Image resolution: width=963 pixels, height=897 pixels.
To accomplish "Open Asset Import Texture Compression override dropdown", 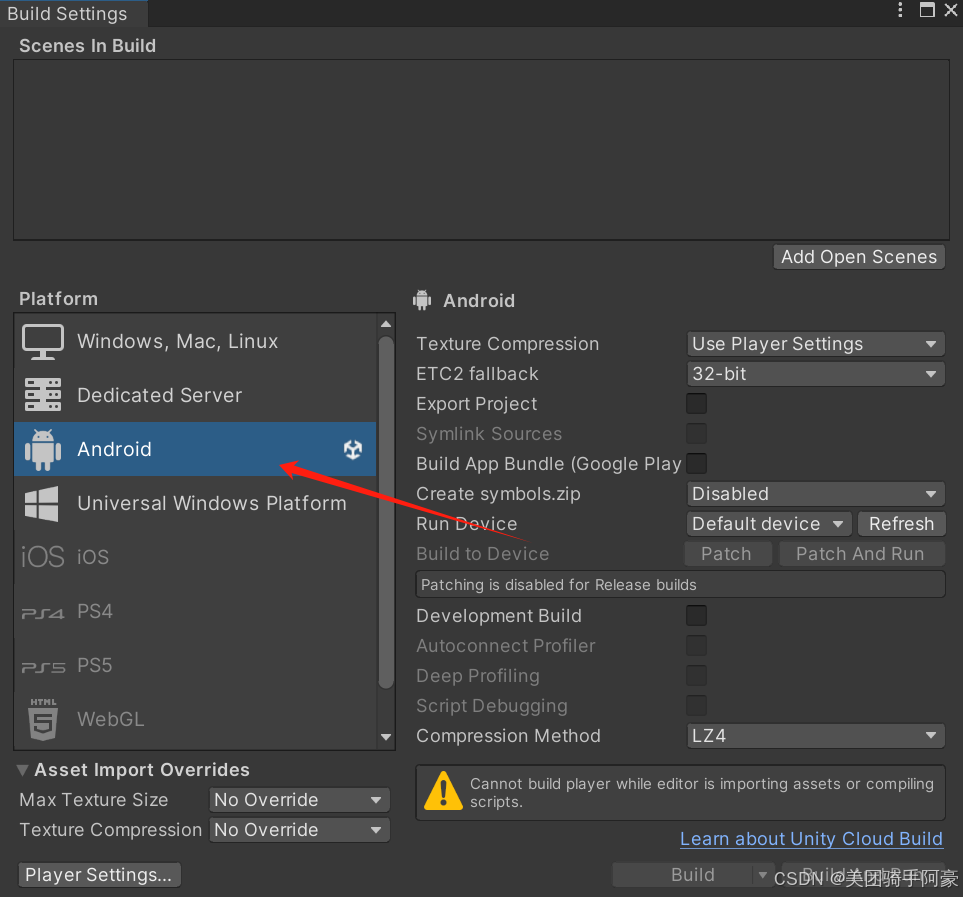I will pyautogui.click(x=299, y=830).
